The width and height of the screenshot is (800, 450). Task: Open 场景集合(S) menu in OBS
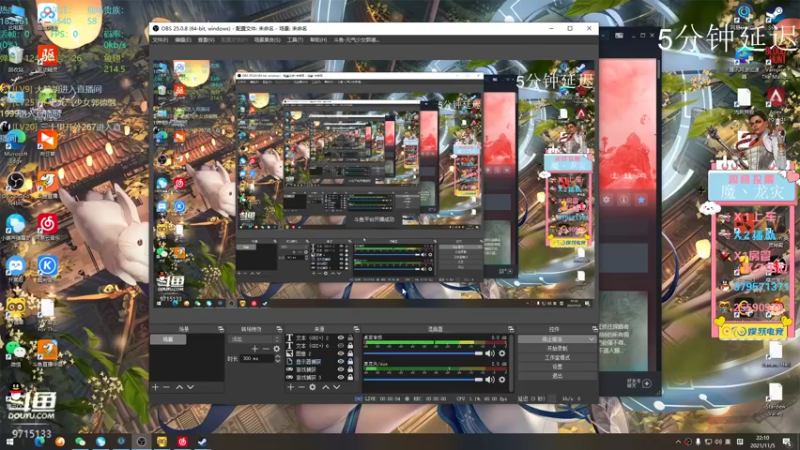(x=267, y=40)
